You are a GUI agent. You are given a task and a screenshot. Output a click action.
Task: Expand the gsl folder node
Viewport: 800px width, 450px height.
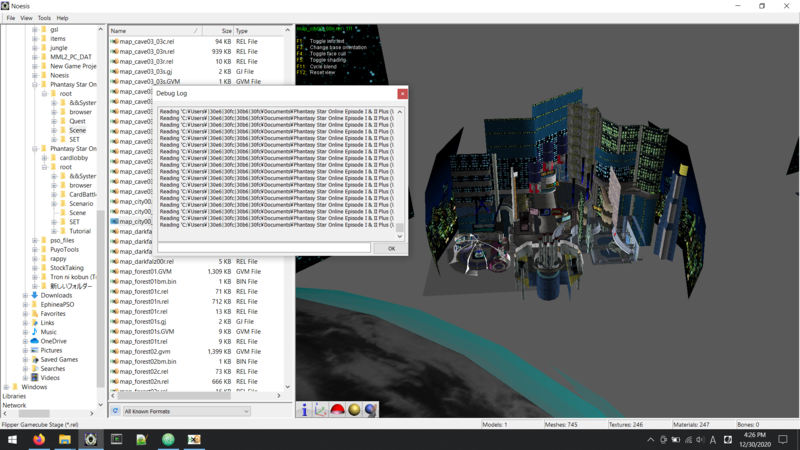point(35,30)
